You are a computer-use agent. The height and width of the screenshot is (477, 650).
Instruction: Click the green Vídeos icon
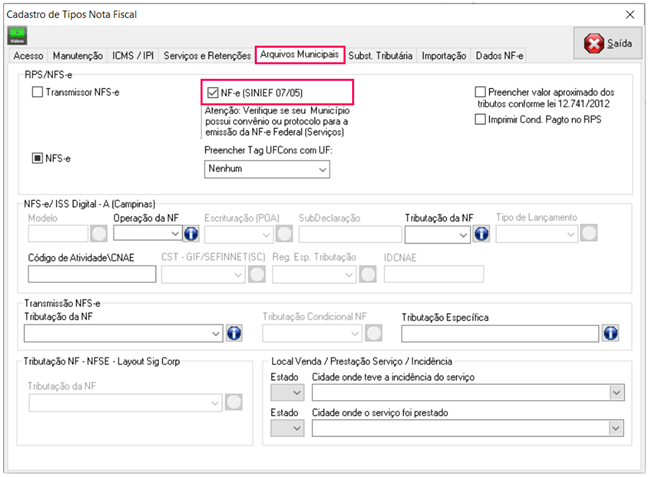(17, 37)
